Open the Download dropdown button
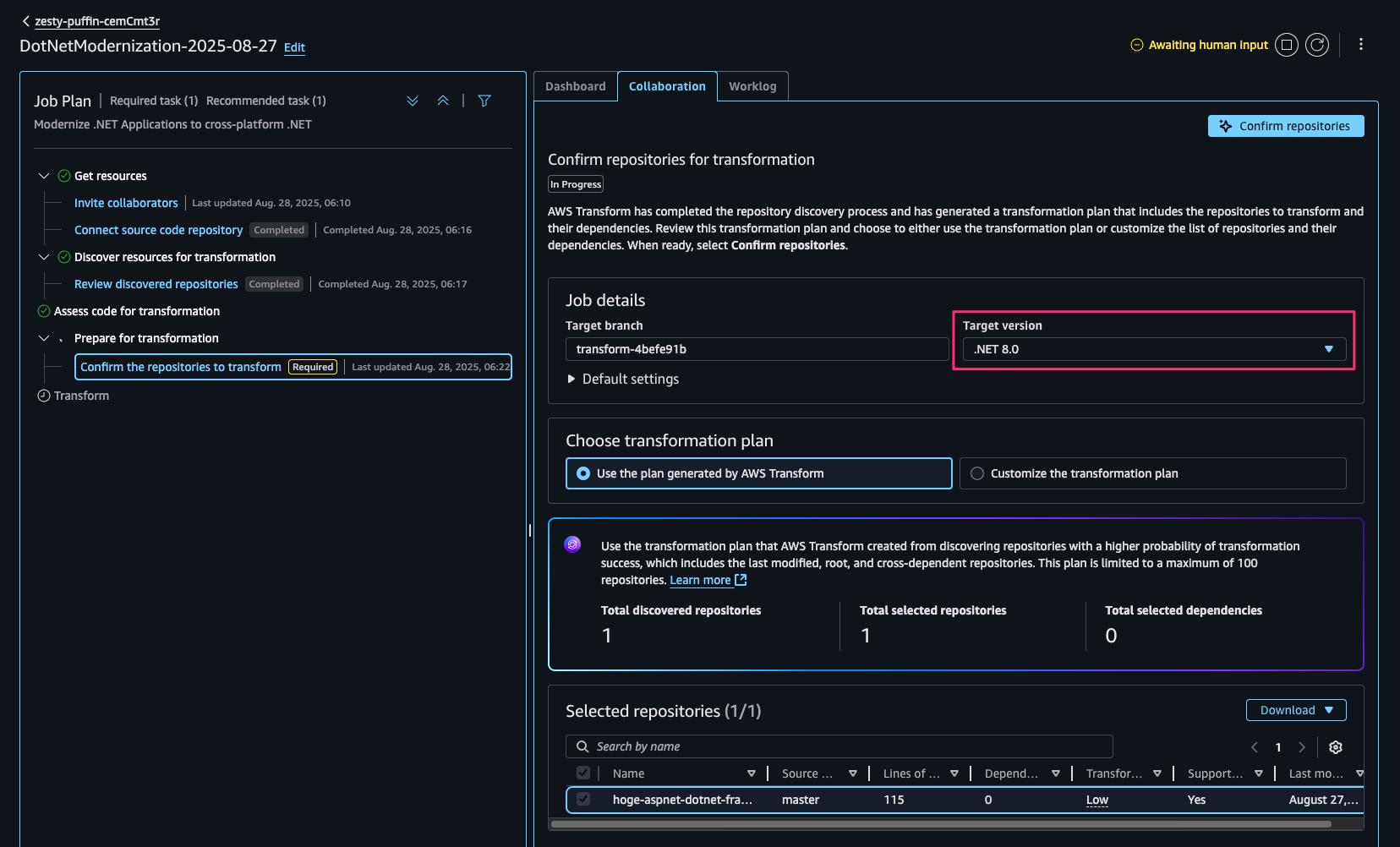Screen dimensions: 1400x847 coord(1296,710)
